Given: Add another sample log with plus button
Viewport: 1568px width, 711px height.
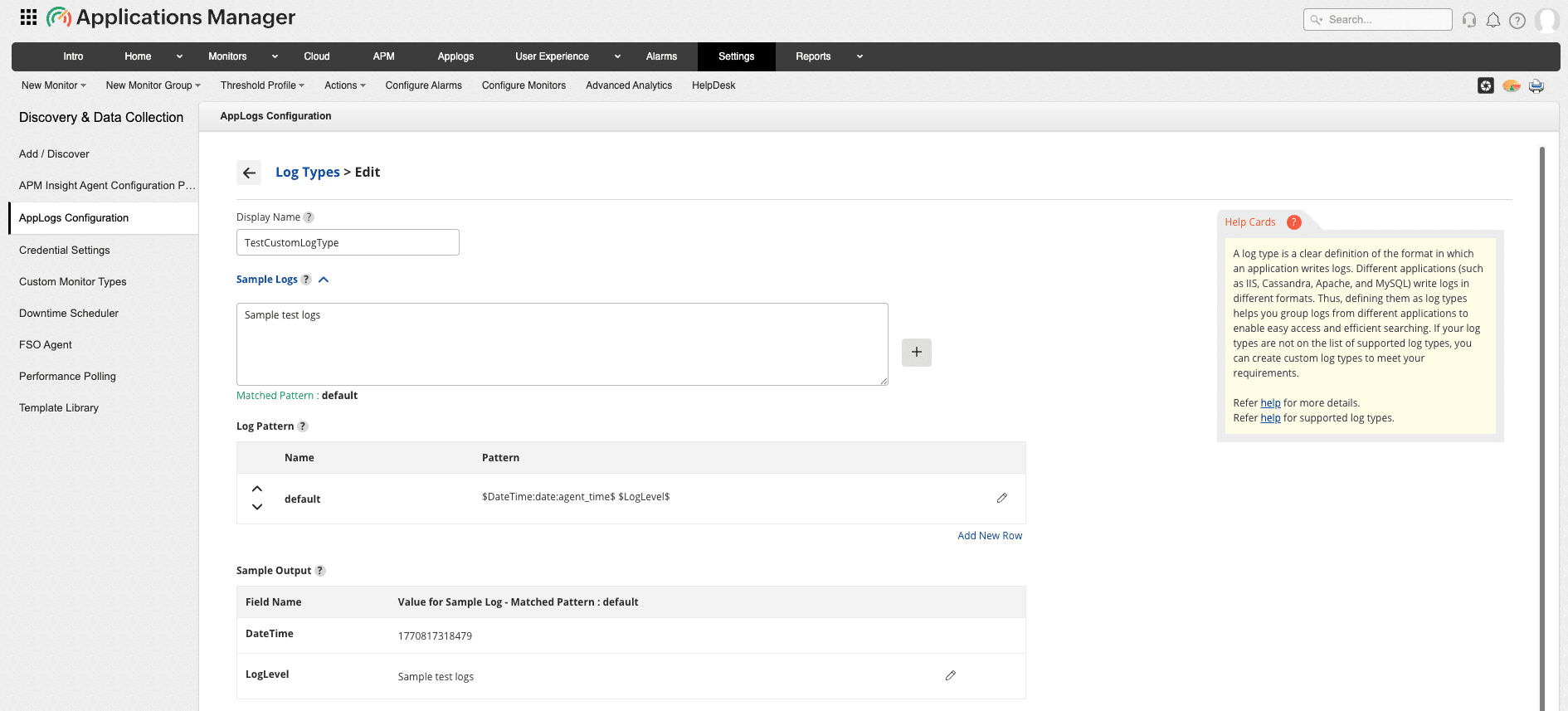Looking at the screenshot, I should point(917,353).
